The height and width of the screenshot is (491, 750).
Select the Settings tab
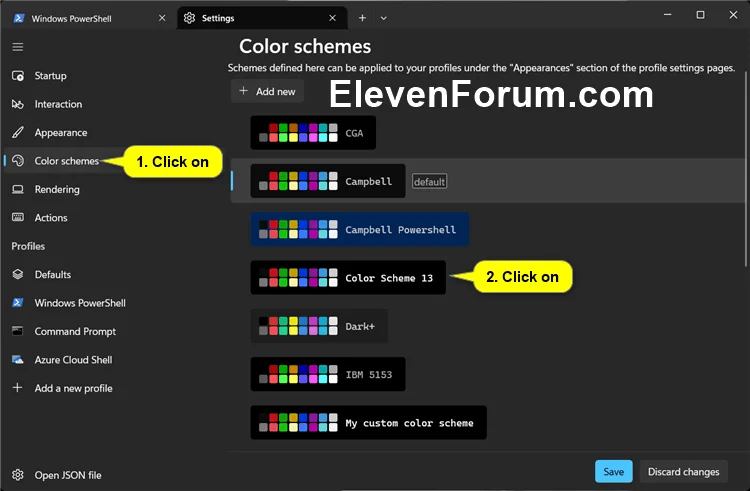click(262, 18)
